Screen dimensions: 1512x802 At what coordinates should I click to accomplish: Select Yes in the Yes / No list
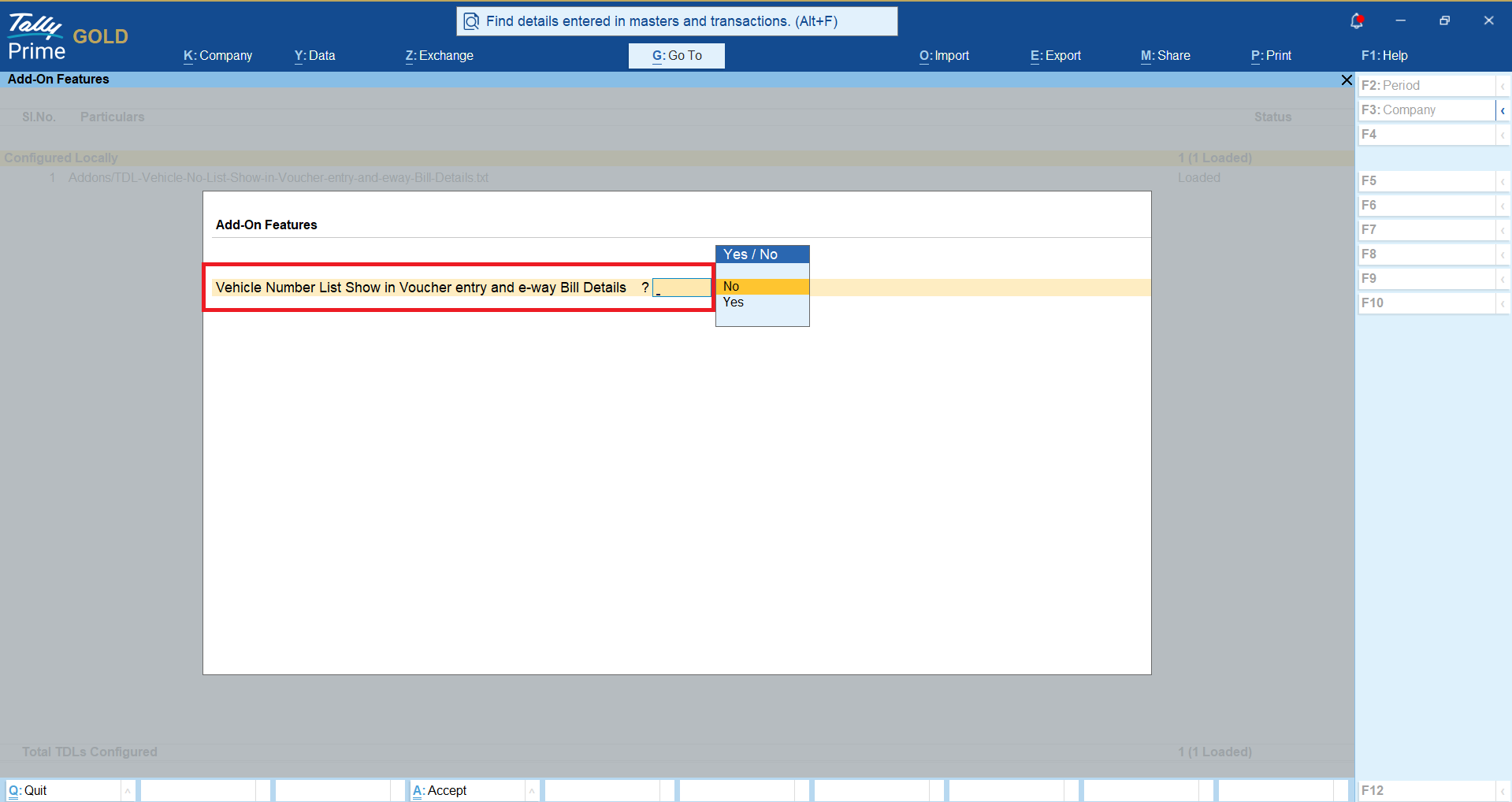(x=762, y=303)
